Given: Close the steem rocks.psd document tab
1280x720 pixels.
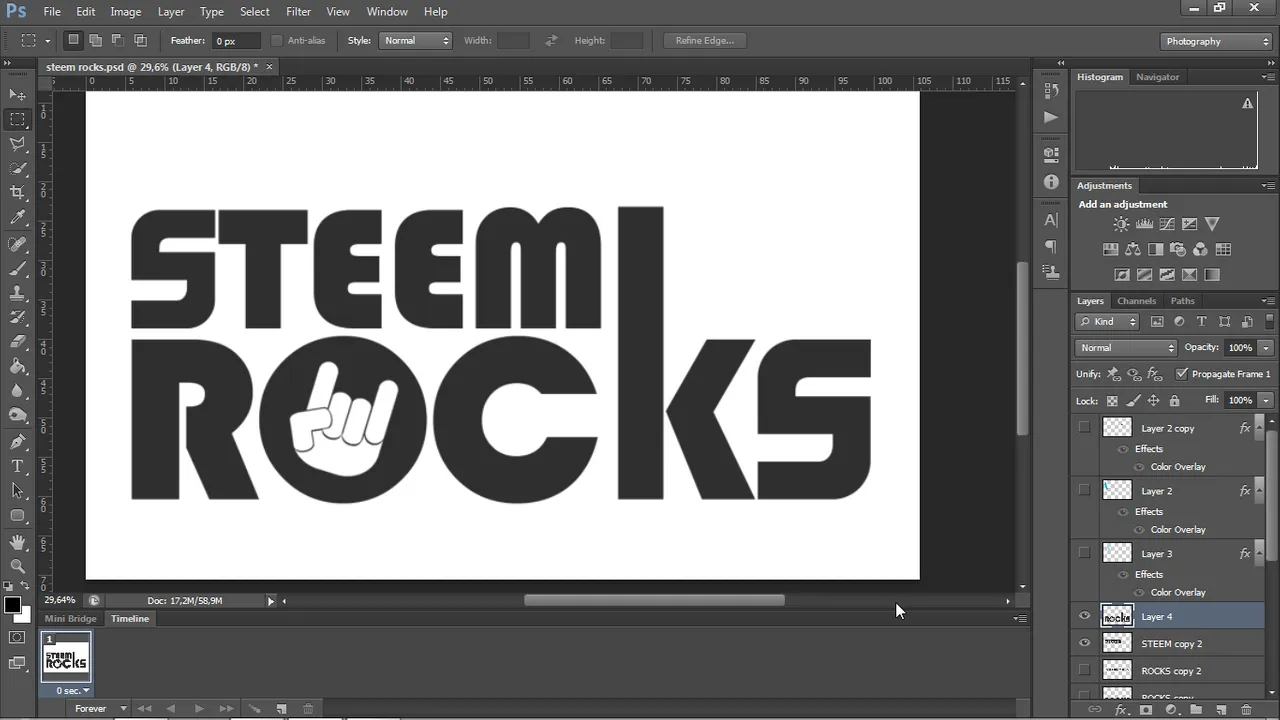Looking at the screenshot, I should click(269, 67).
